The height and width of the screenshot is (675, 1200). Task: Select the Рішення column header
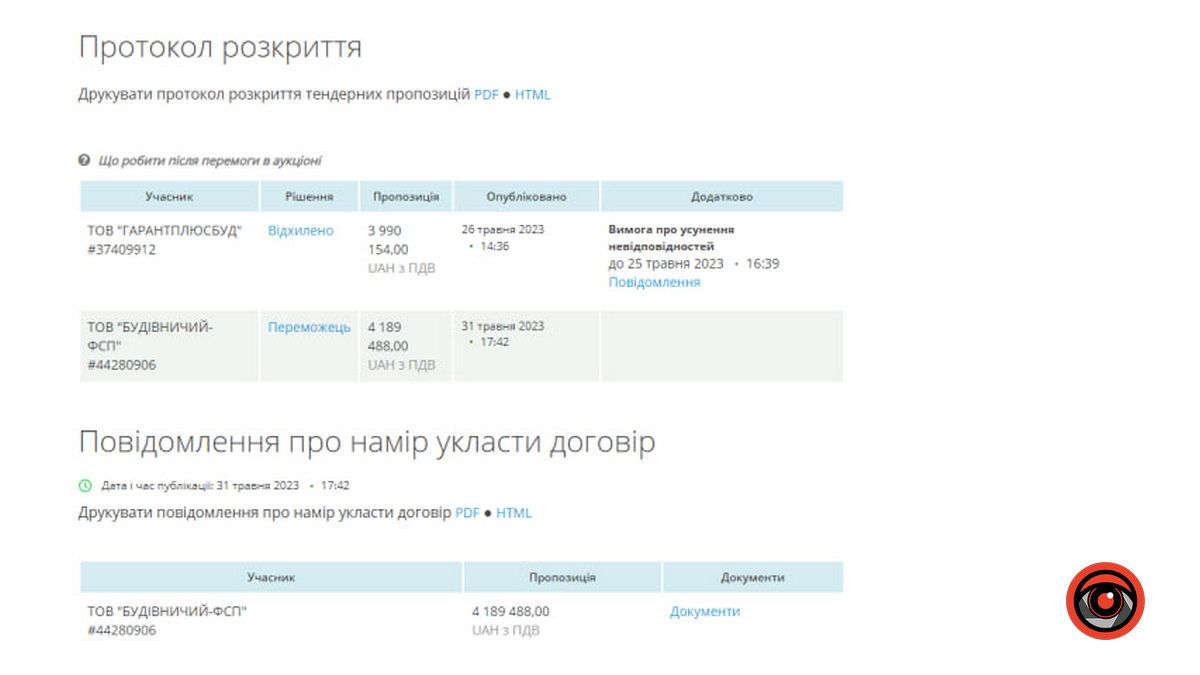point(311,196)
